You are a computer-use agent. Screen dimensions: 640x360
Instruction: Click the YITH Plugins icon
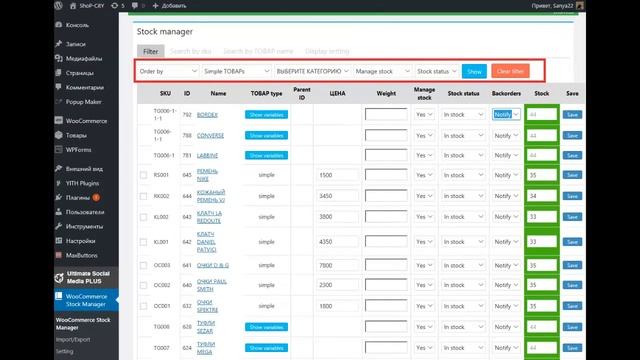[x=59, y=183]
